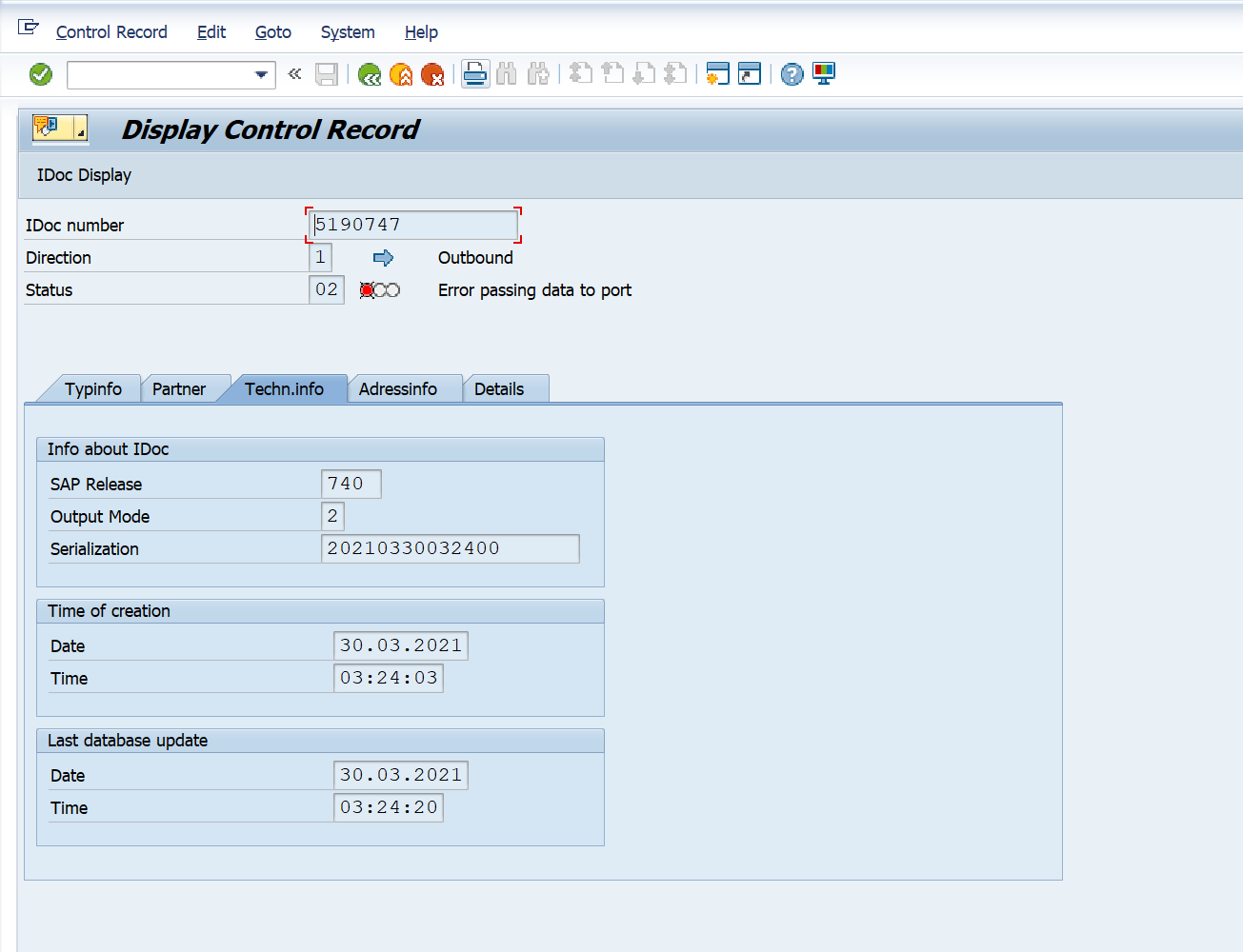Screen dimensions: 1243x952
Task: Open the Goto menu
Action: pos(272,32)
